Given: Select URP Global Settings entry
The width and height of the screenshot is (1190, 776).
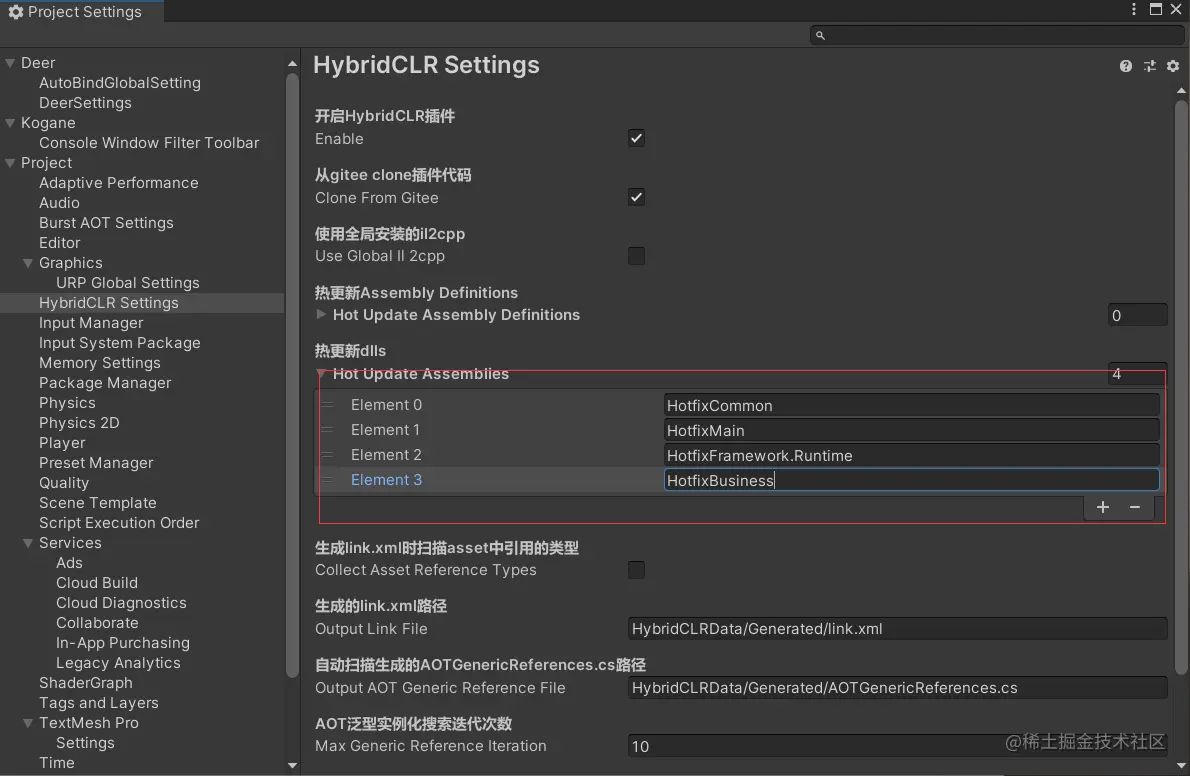Looking at the screenshot, I should click(x=128, y=283).
